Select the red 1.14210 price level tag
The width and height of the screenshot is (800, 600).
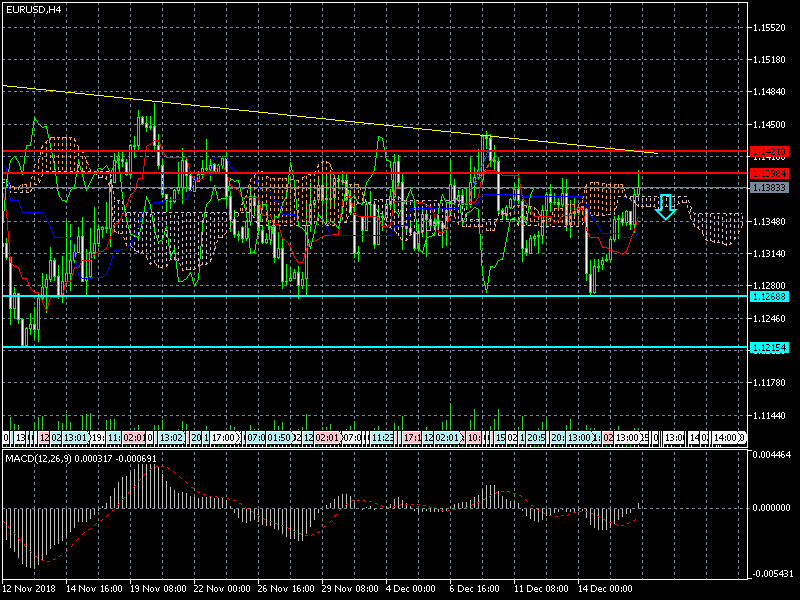coord(773,151)
